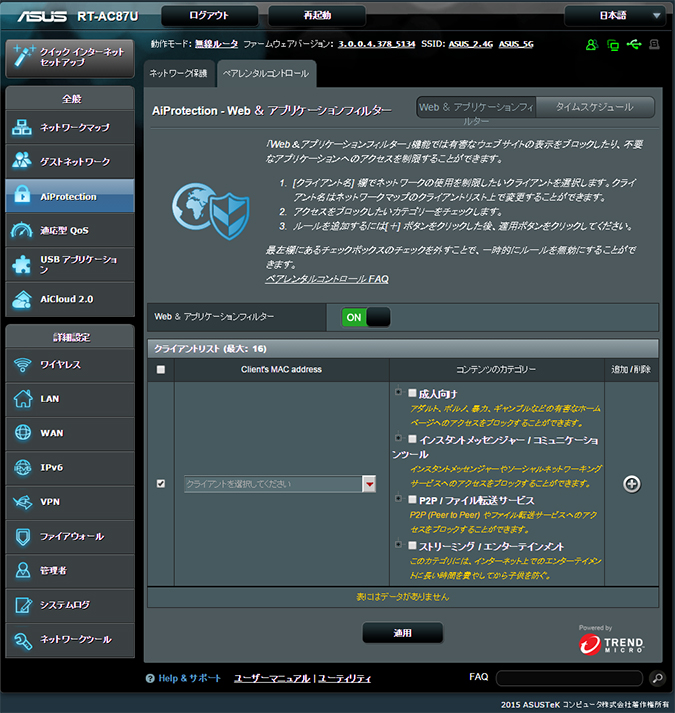Image resolution: width=675 pixels, height=713 pixels.
Task: Open ユーザーマニュアル link
Action: pos(272,678)
